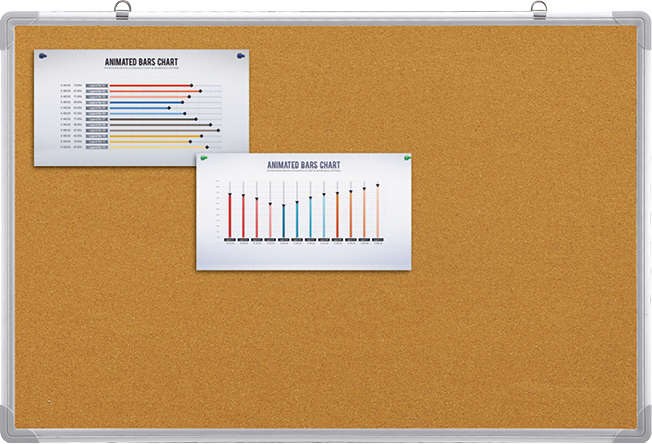Click the first legend label in the horizontal chart
652x444 pixels.
click(x=97, y=86)
